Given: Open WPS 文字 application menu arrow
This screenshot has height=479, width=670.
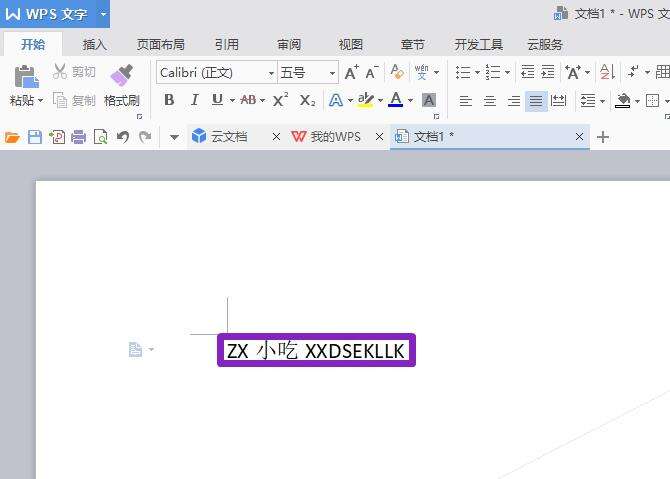Looking at the screenshot, I should [103, 14].
